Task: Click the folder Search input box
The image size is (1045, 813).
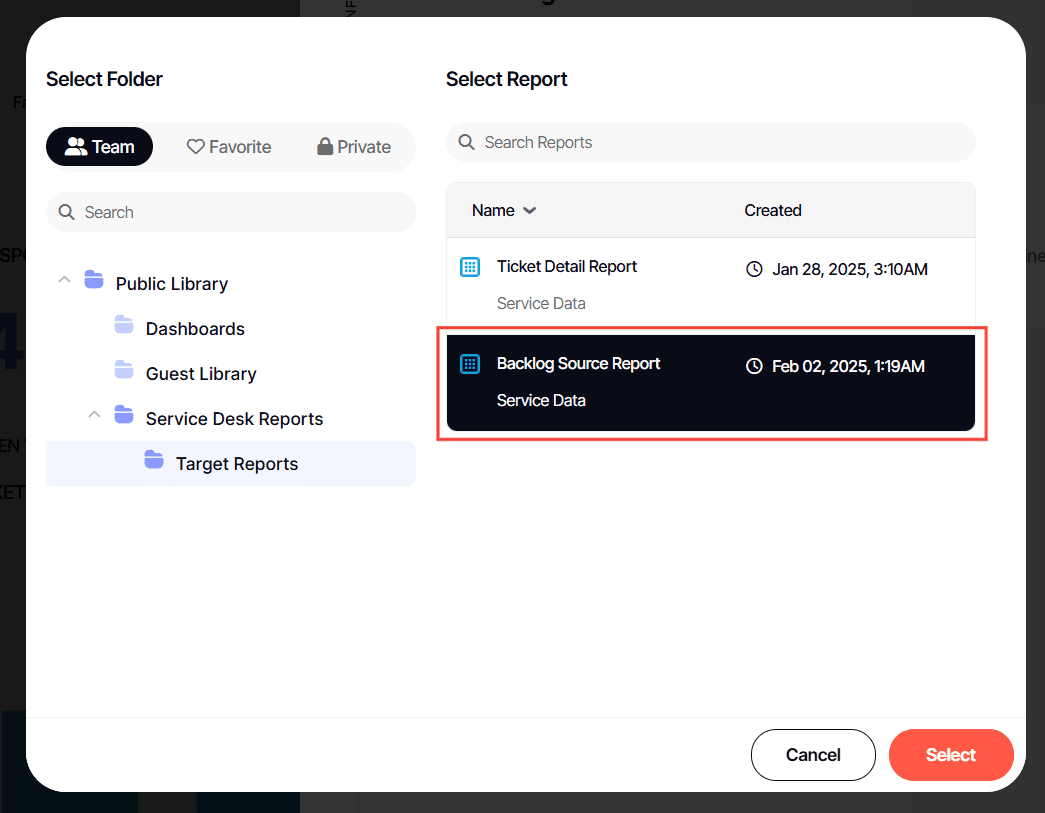Action: click(x=240, y=212)
